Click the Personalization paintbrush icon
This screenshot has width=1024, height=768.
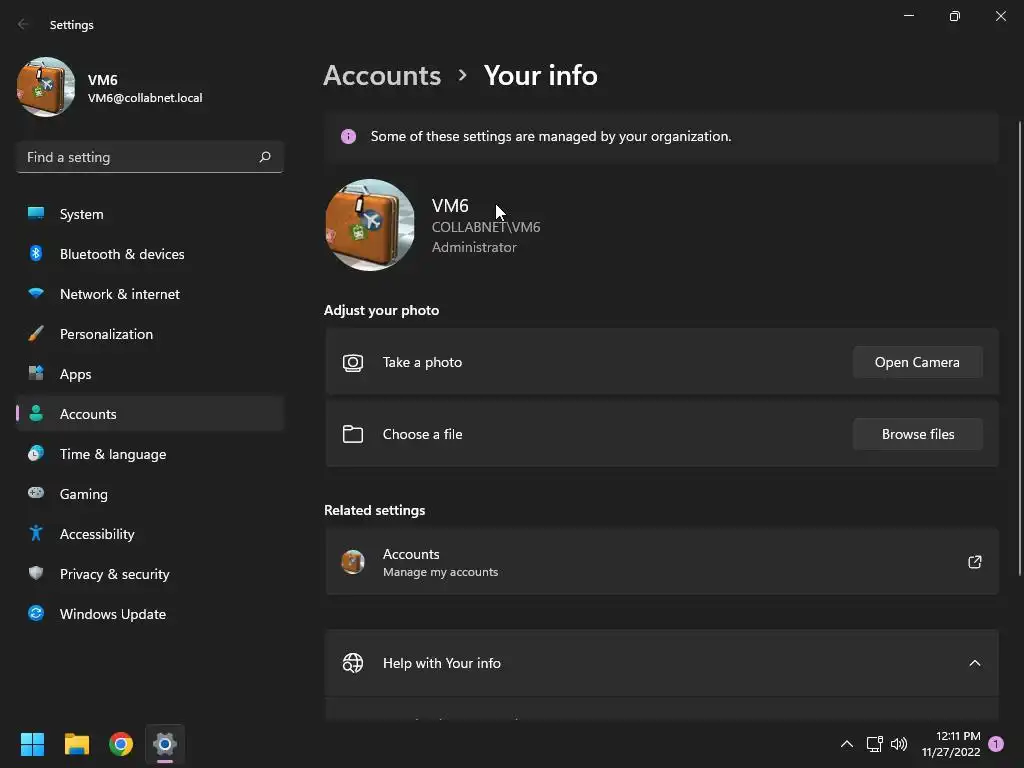[36, 334]
